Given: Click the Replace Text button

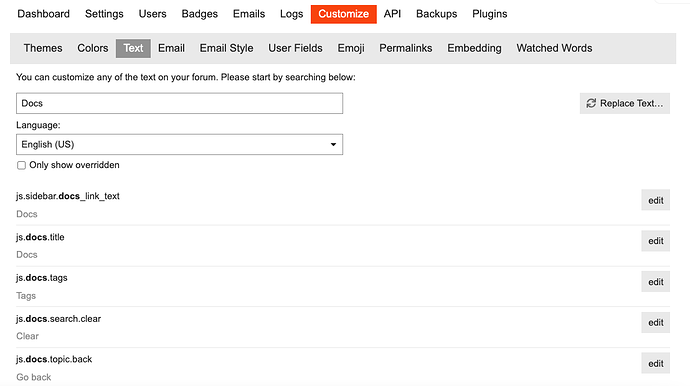Looking at the screenshot, I should [625, 103].
